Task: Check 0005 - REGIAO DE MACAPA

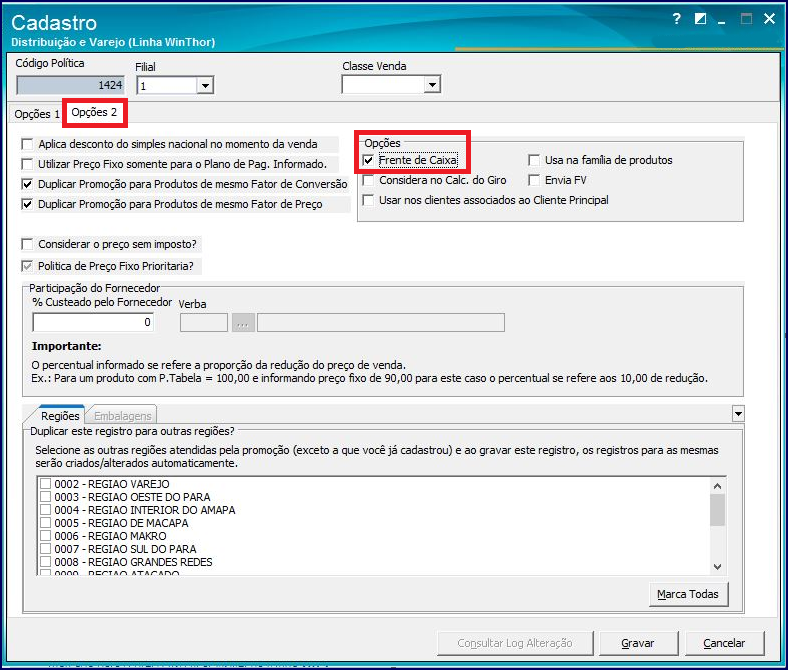Action: (46, 523)
